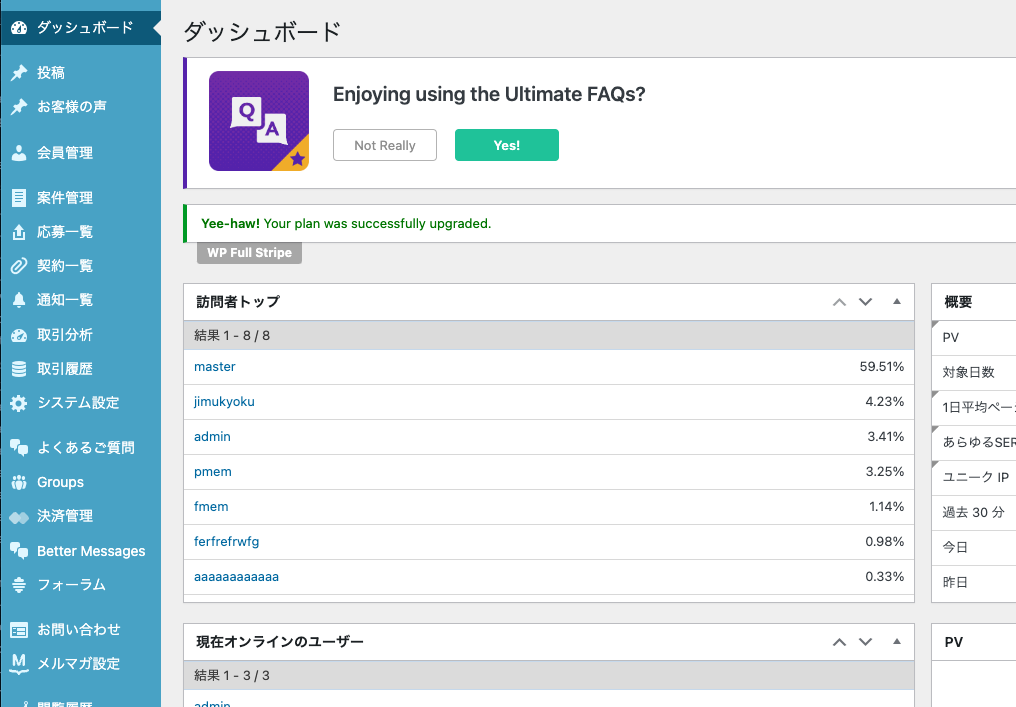Move 現在オンラインのユーザー widget up
The image size is (1016, 707).
(840, 642)
